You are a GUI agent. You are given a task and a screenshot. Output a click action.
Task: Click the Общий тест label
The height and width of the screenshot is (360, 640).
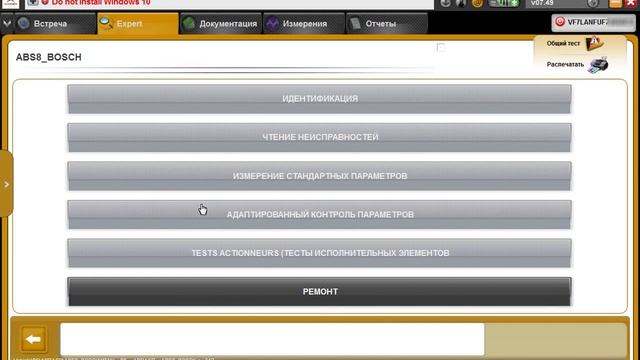coord(563,43)
